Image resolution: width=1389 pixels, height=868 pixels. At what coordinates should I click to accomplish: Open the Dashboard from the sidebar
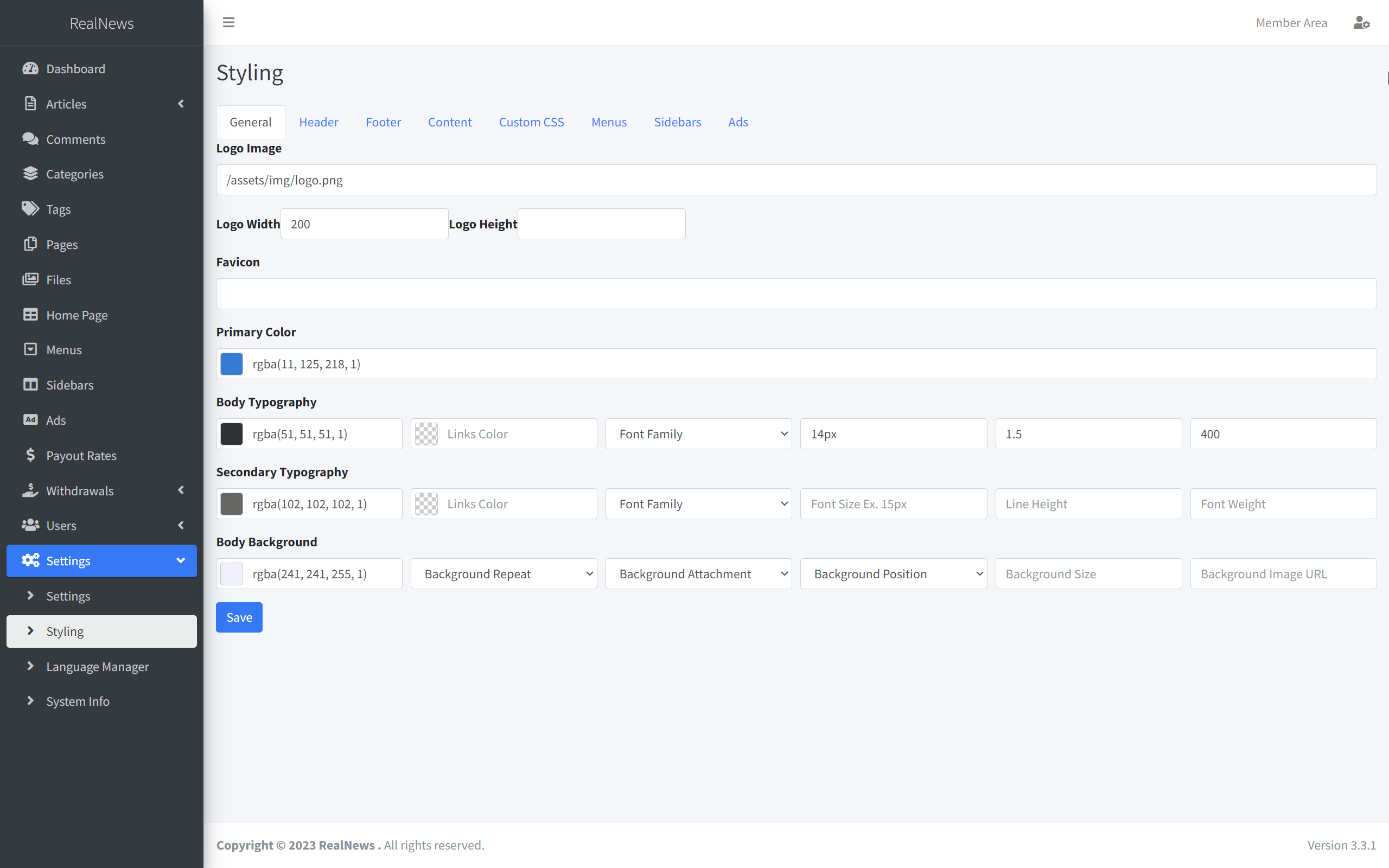tap(30, 68)
